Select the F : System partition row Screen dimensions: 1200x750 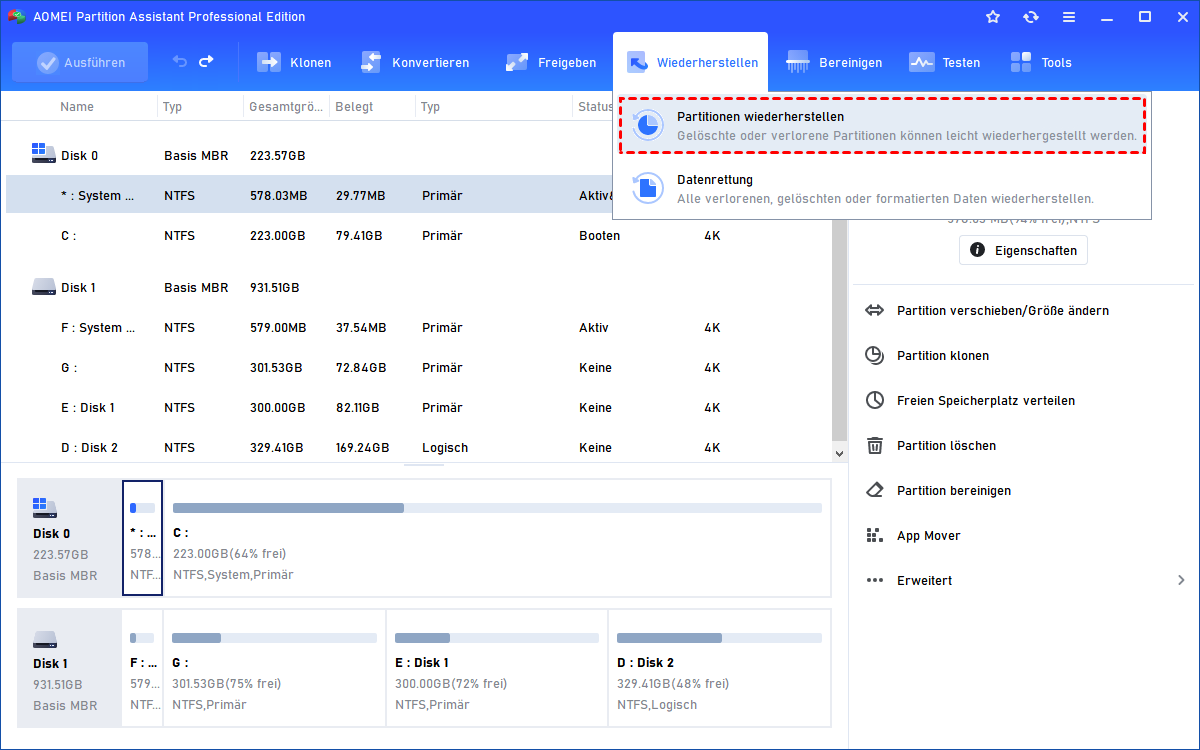pos(419,327)
